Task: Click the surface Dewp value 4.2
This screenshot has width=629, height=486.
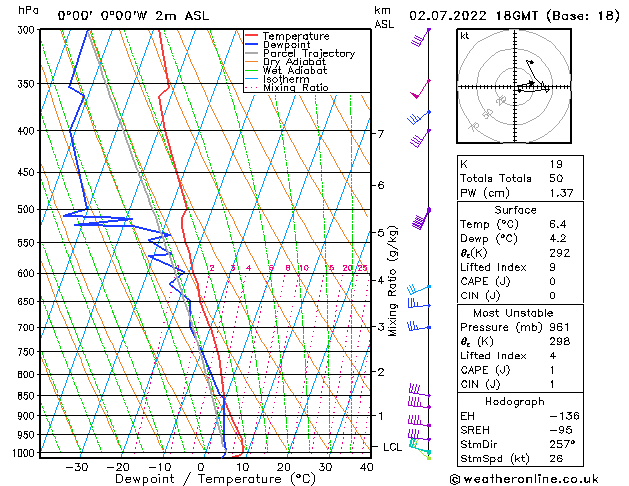Action: pos(558,238)
